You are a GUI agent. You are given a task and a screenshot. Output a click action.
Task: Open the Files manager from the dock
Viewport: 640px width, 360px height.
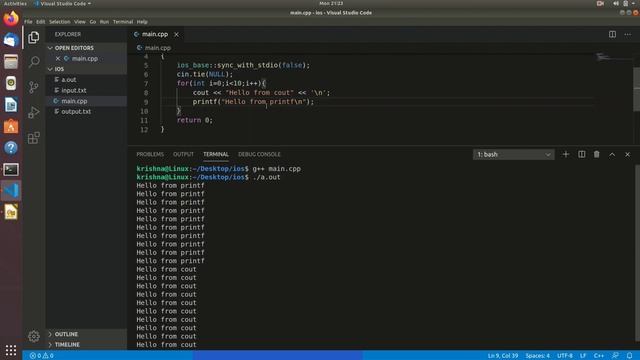click(x=11, y=62)
